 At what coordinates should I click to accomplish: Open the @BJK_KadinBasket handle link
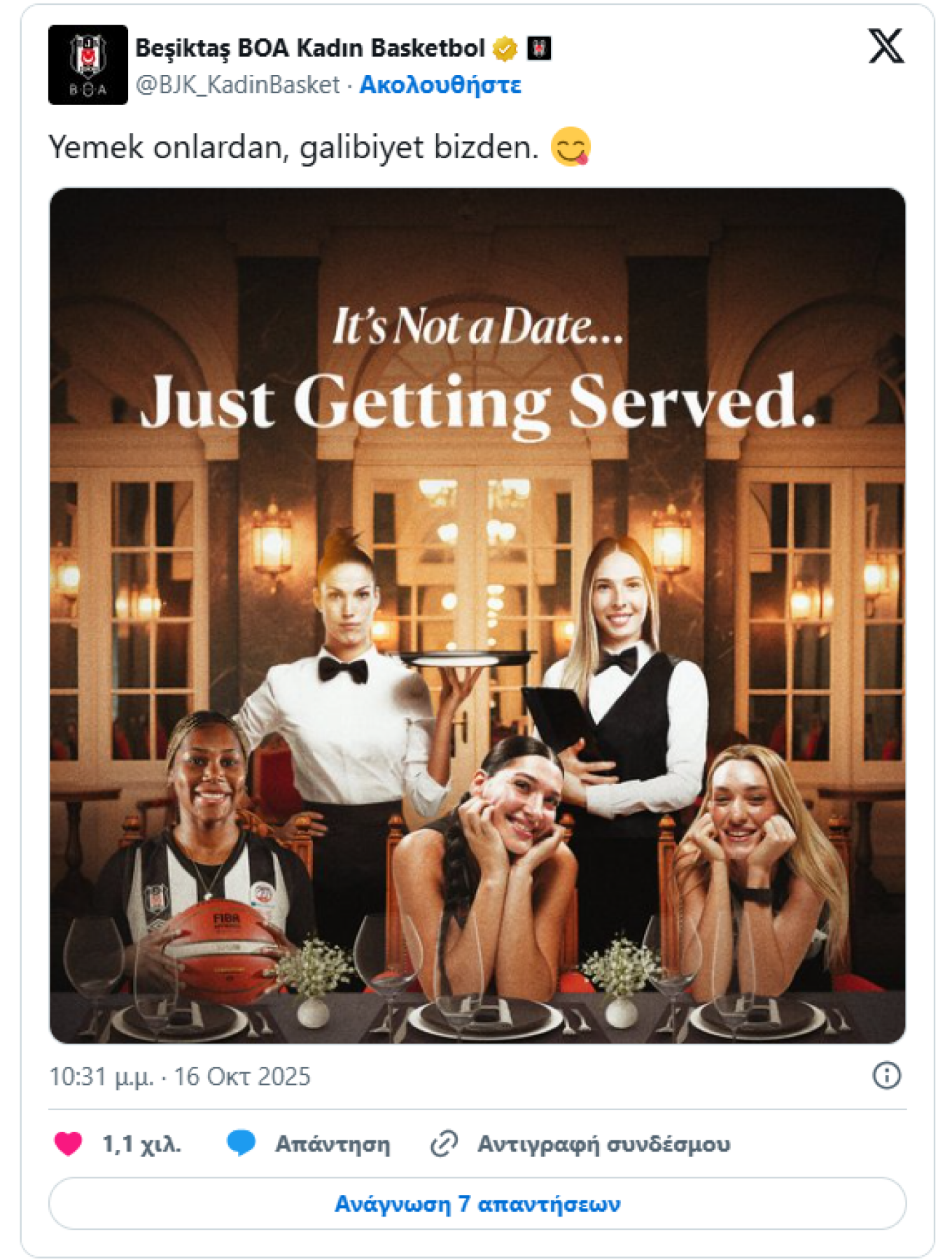[237, 85]
